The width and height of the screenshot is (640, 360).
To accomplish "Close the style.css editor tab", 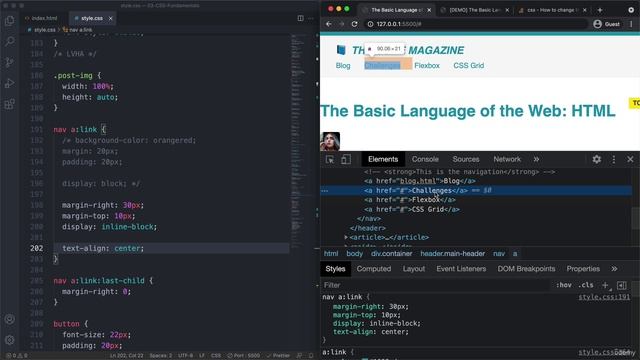I will click(110, 18).
